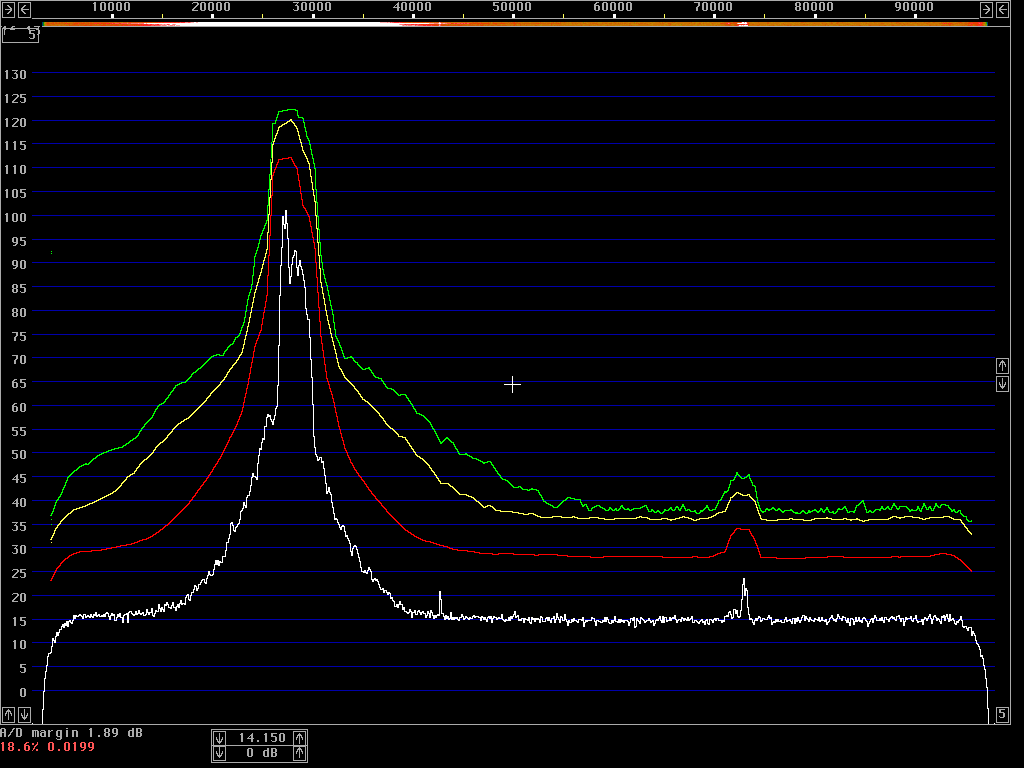The width and height of the screenshot is (1024, 768).
Task: Click up-arrow button beneath the 0 dB axis label
Action: tap(8, 714)
